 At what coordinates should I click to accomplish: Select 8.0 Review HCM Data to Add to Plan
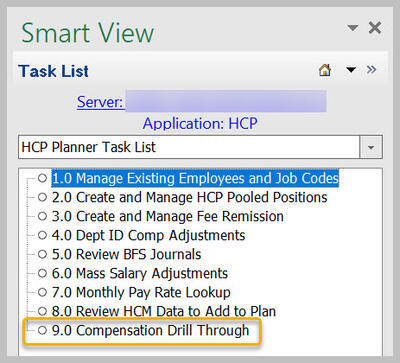coord(164,311)
